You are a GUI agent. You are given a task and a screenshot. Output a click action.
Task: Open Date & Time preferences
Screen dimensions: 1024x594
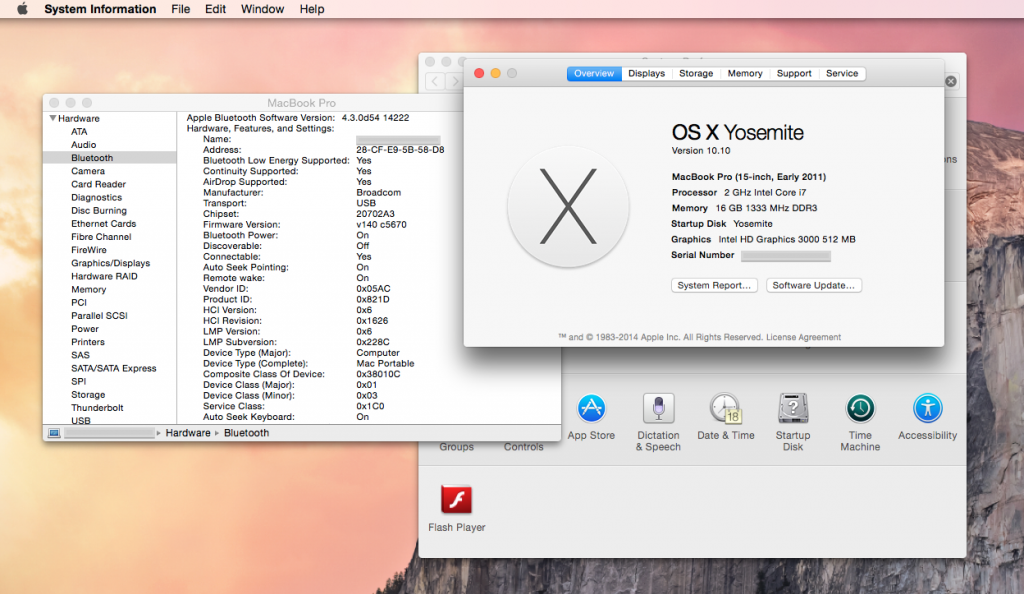726,409
